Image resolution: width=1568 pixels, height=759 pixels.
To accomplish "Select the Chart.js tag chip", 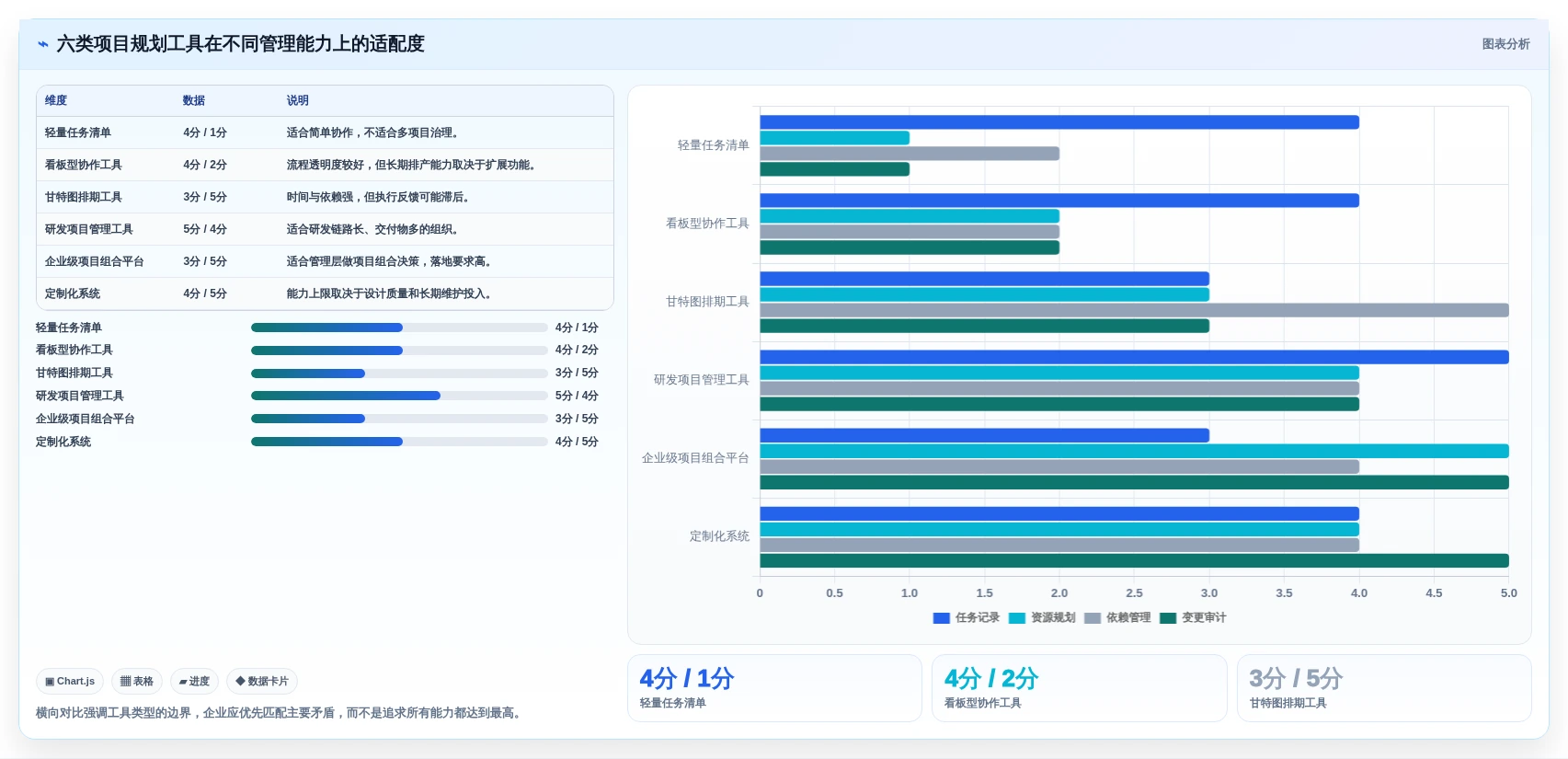I will pyautogui.click(x=70, y=682).
